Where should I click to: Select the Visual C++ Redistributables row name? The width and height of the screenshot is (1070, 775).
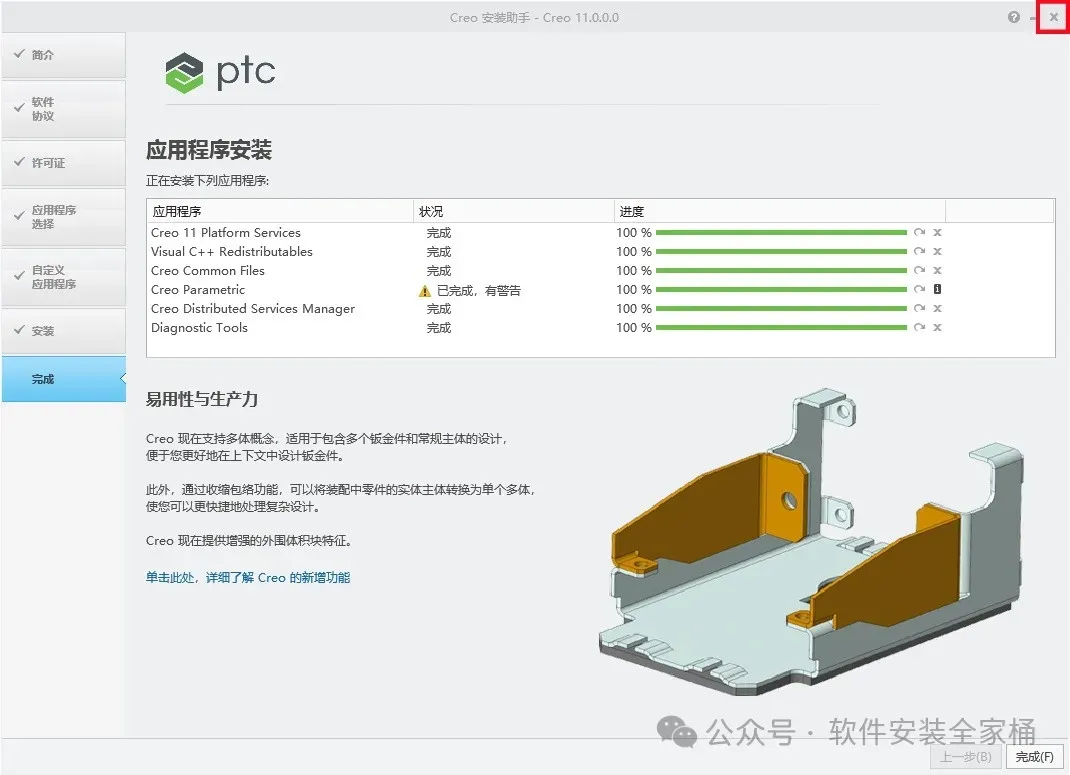coord(232,252)
